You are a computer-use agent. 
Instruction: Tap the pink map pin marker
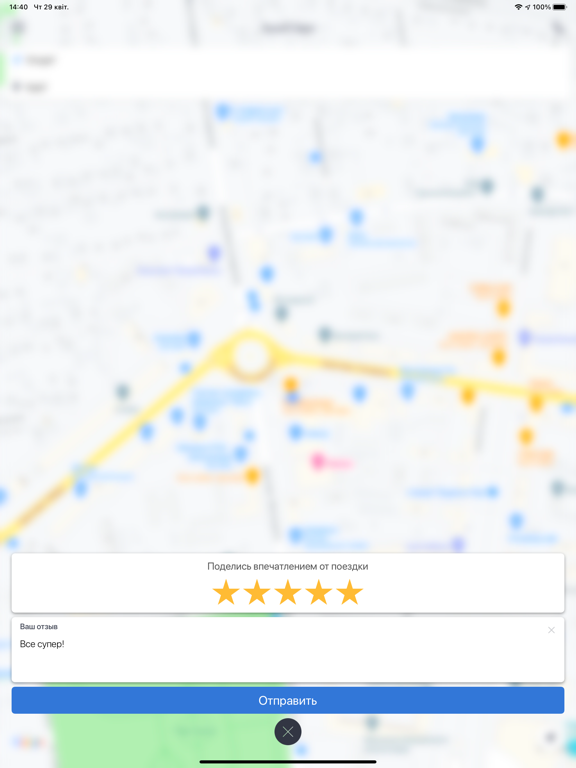[x=318, y=461]
